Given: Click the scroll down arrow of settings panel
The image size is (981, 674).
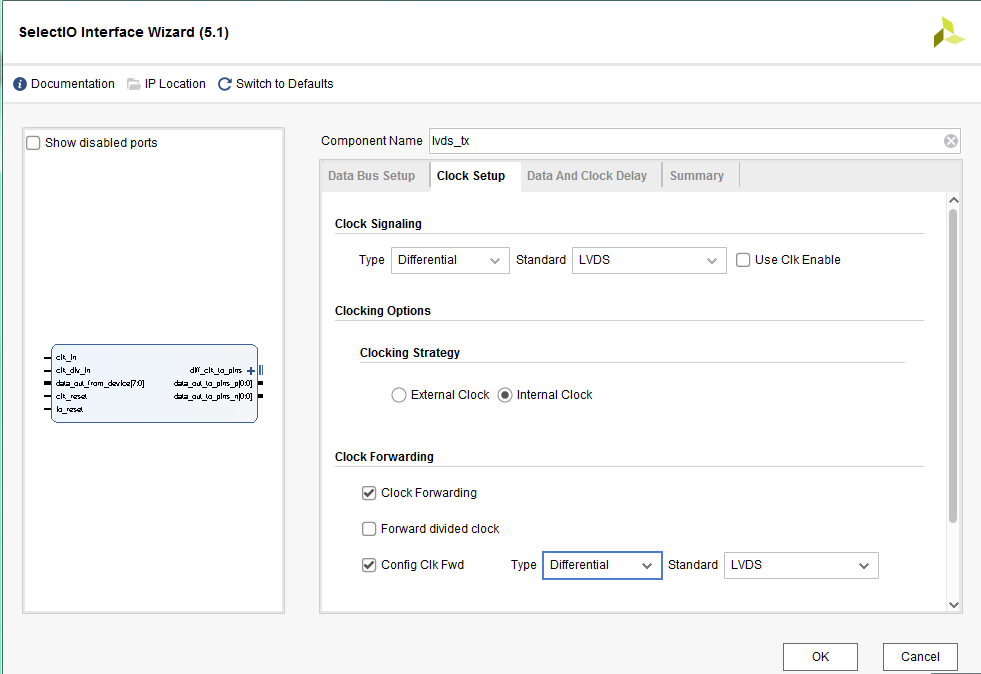Looking at the screenshot, I should tap(953, 605).
